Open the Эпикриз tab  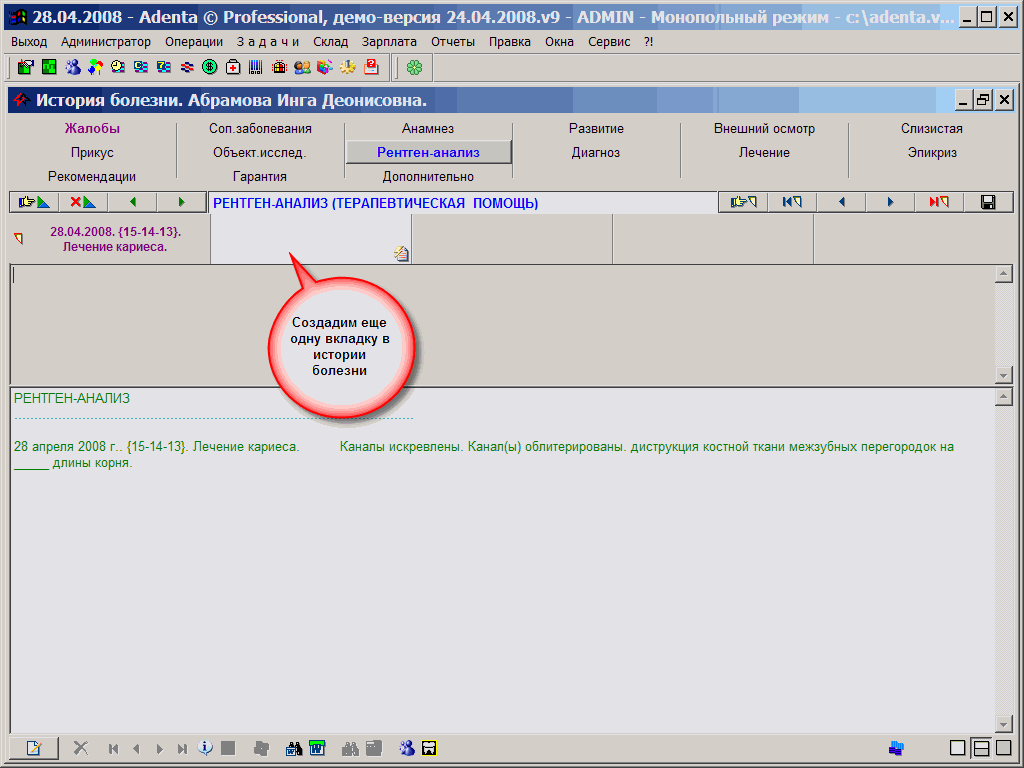(x=932, y=153)
